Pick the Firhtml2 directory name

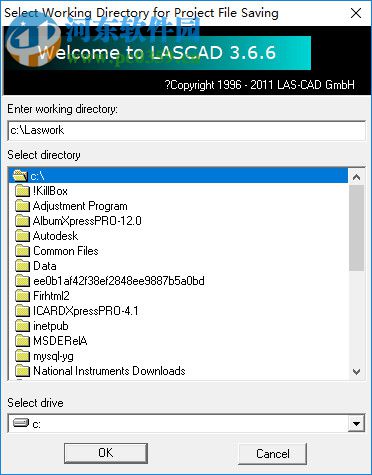coord(51,296)
